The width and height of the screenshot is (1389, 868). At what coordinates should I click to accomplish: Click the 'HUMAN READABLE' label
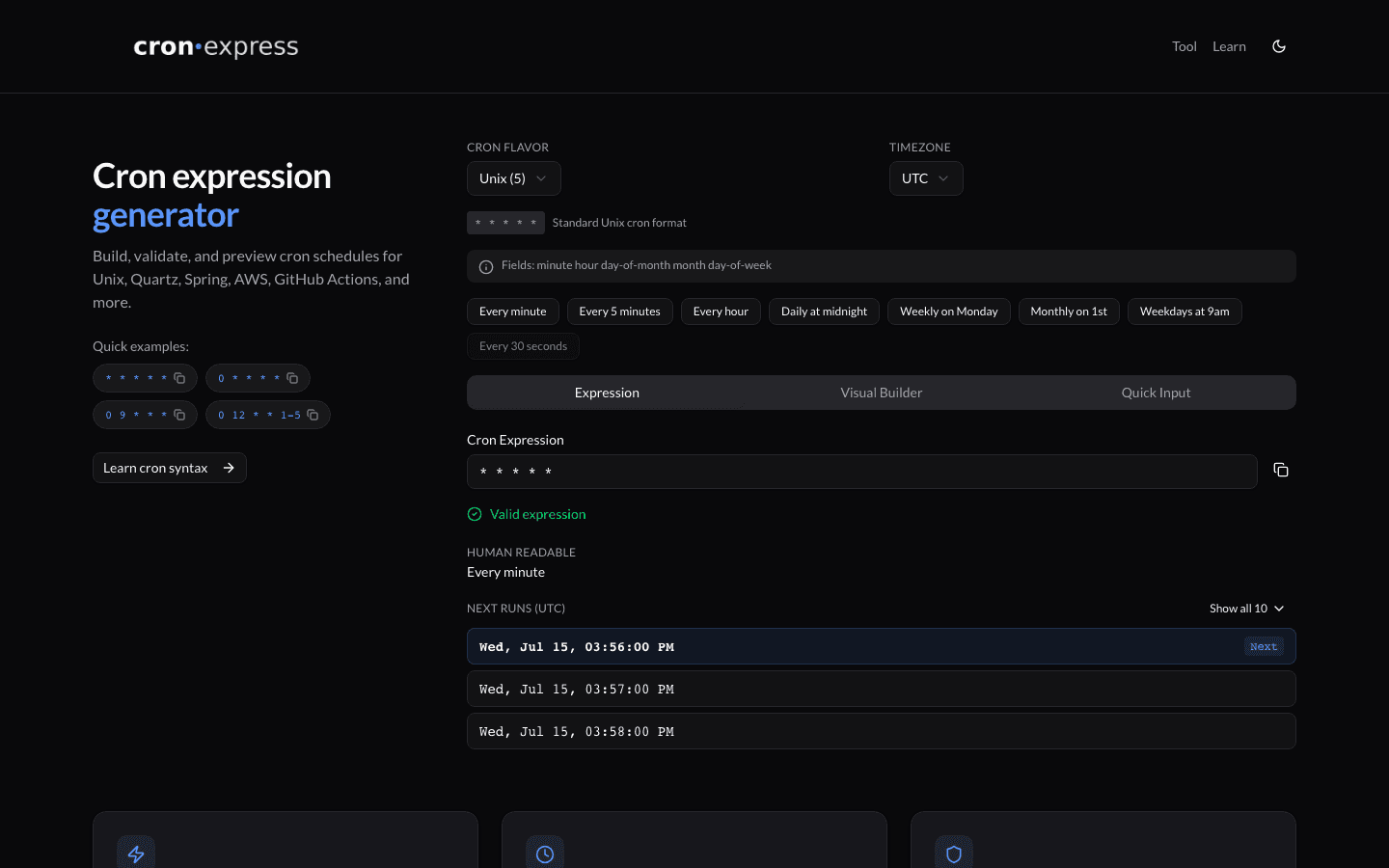(x=521, y=553)
